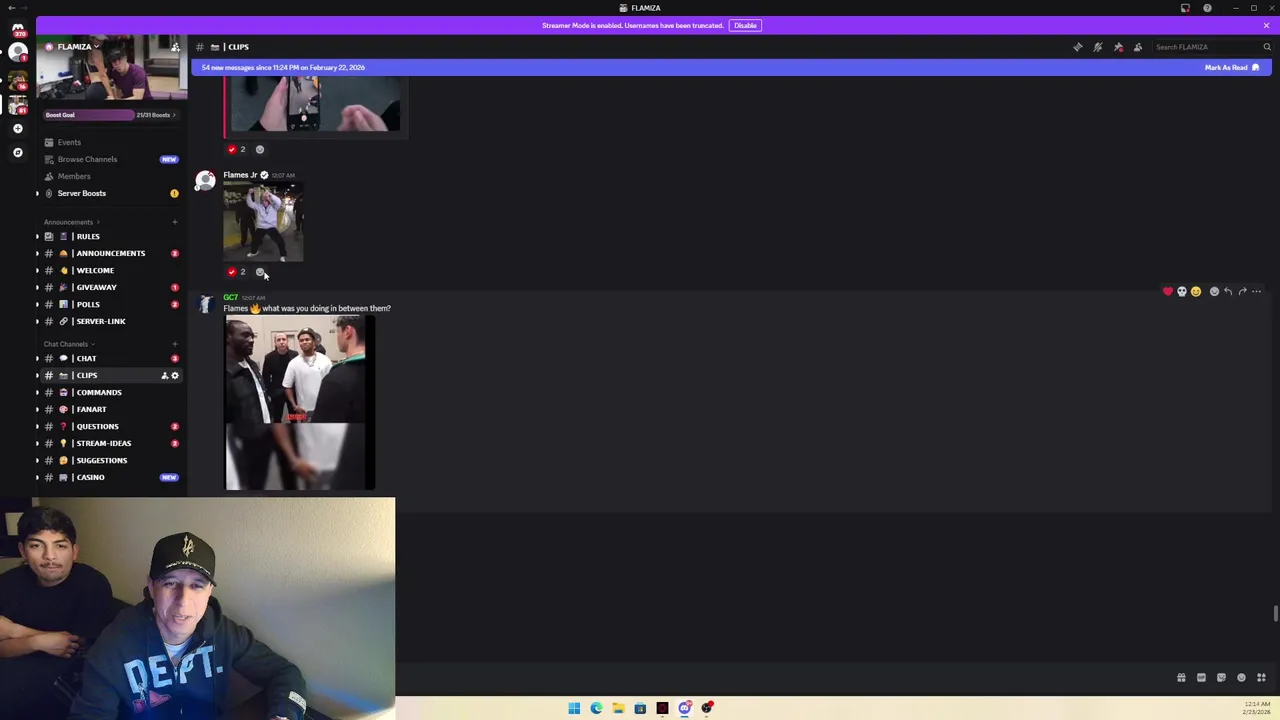Open the Threads icon in channel header
Screen dimensions: 1280x720
tap(1077, 47)
